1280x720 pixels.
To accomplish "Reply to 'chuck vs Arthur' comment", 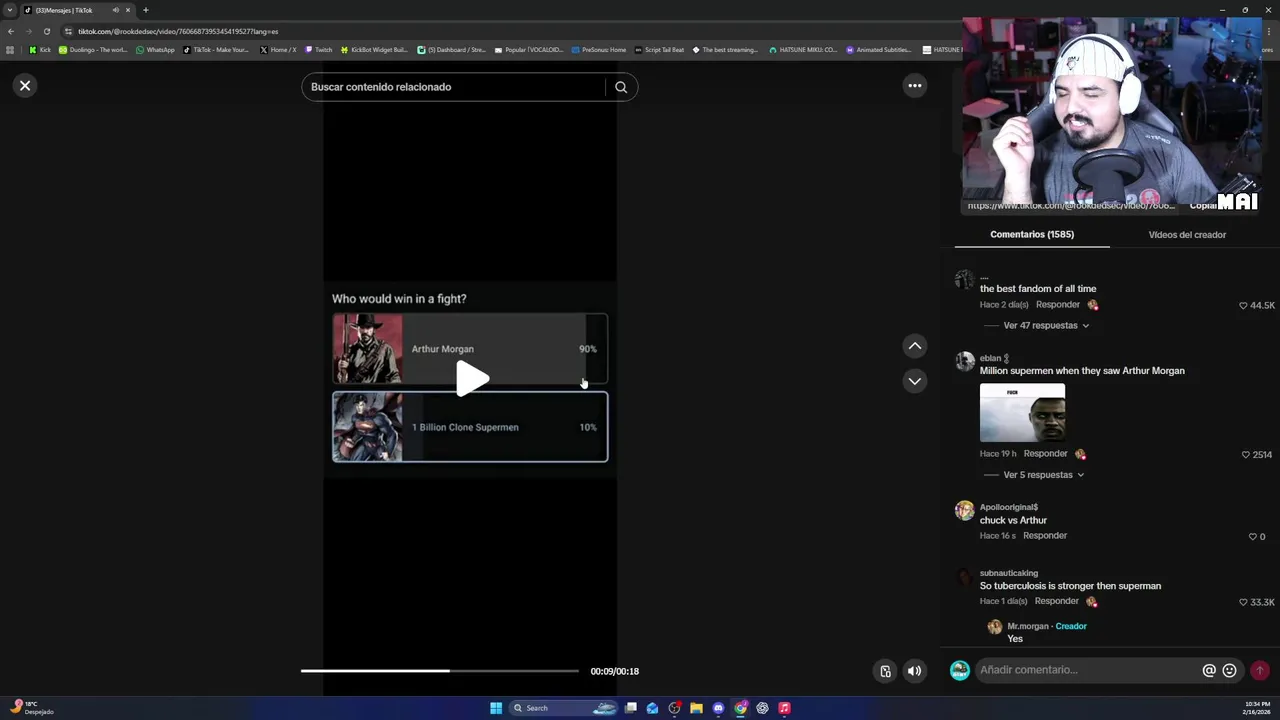I will point(1045,535).
